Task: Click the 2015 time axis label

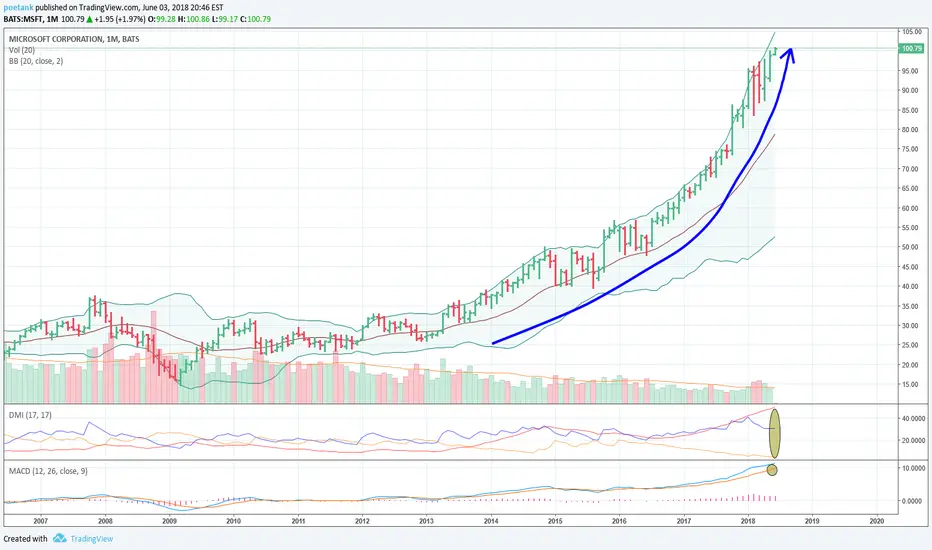Action: [x=555, y=521]
